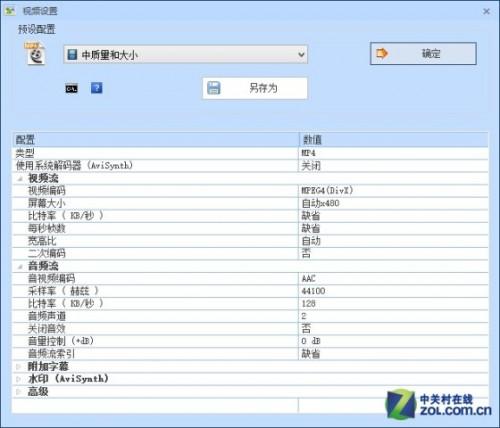Click the 0 dB volume value
The height and width of the screenshot is (428, 500).
311,341
